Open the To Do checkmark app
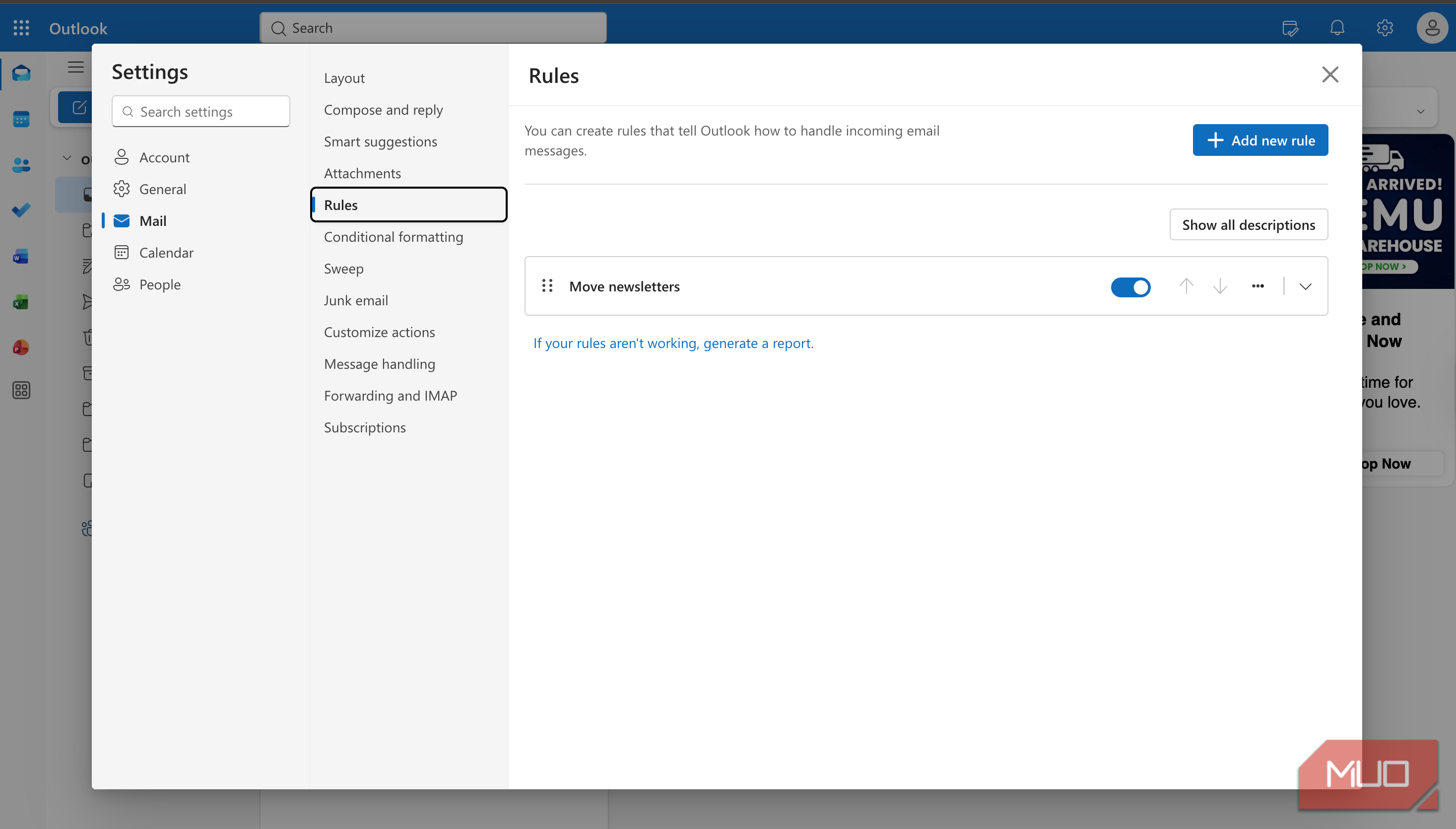Screen dimensions: 1456x829 [21, 210]
